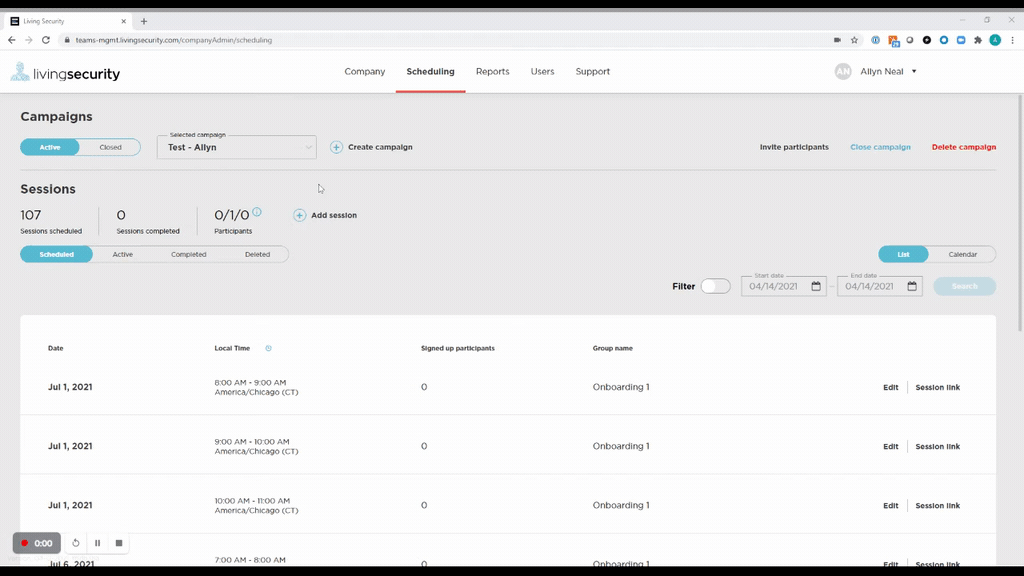Show the Scheduled sessions tab
1024x576 pixels.
tap(56, 254)
